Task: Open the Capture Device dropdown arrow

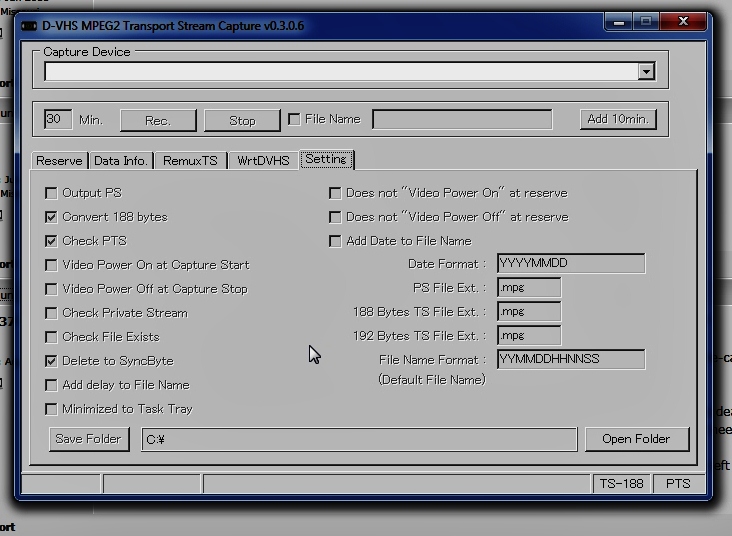Action: pos(646,71)
